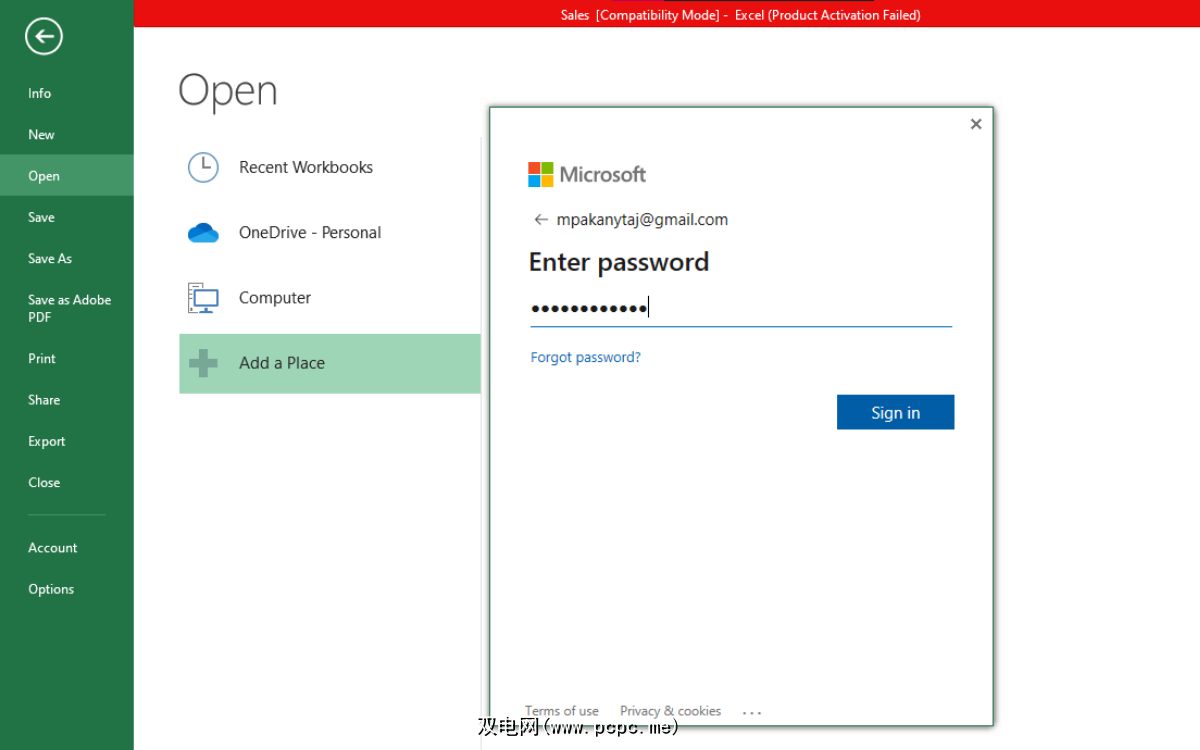Click the mpakanytaj@gmail.com account text
1200x750 pixels.
click(642, 220)
